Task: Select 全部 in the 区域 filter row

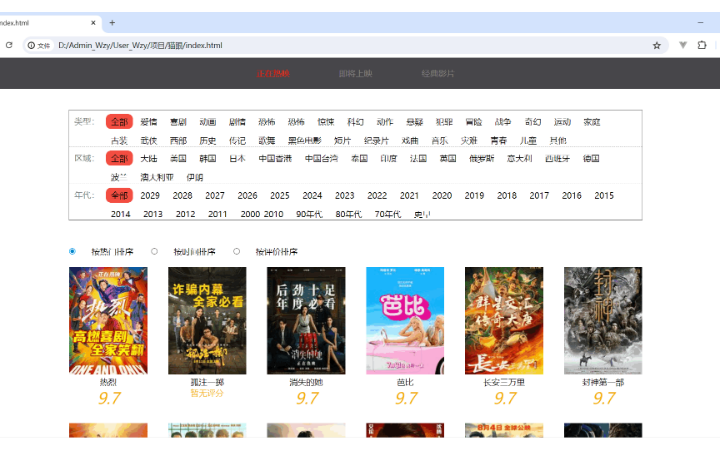Action: pyautogui.click(x=119, y=158)
